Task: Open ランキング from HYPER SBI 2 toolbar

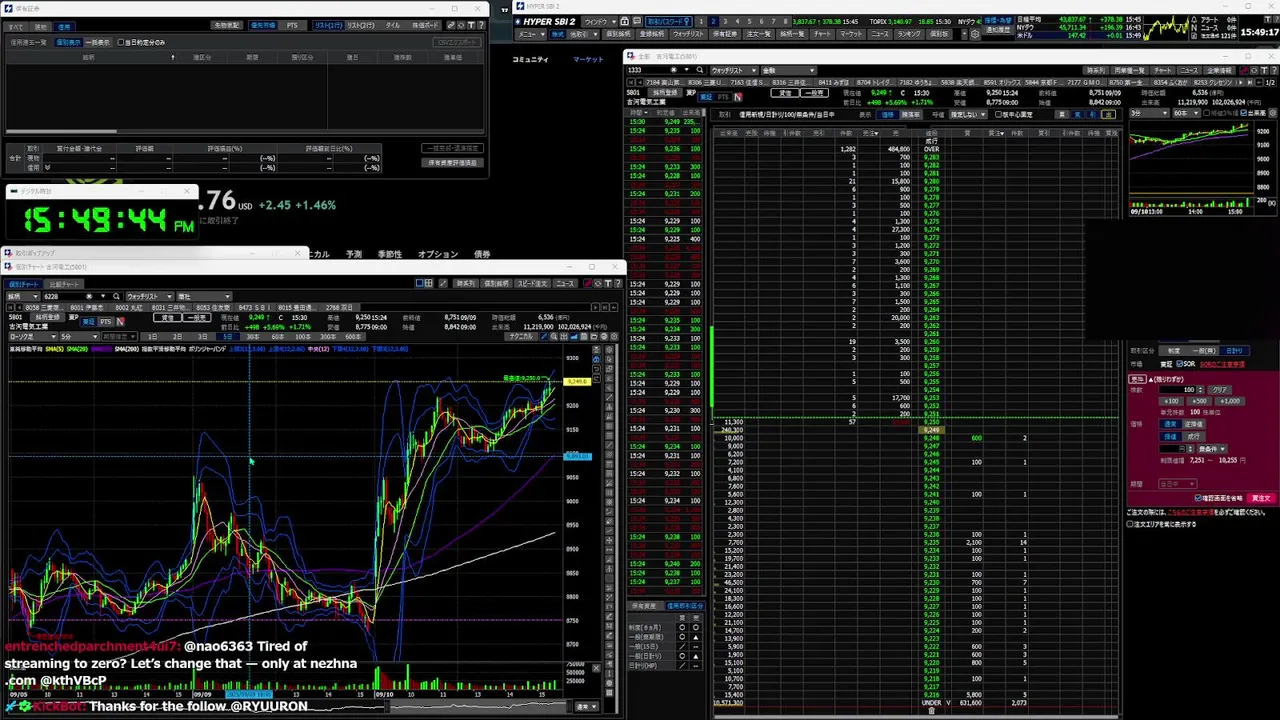Action: point(908,34)
